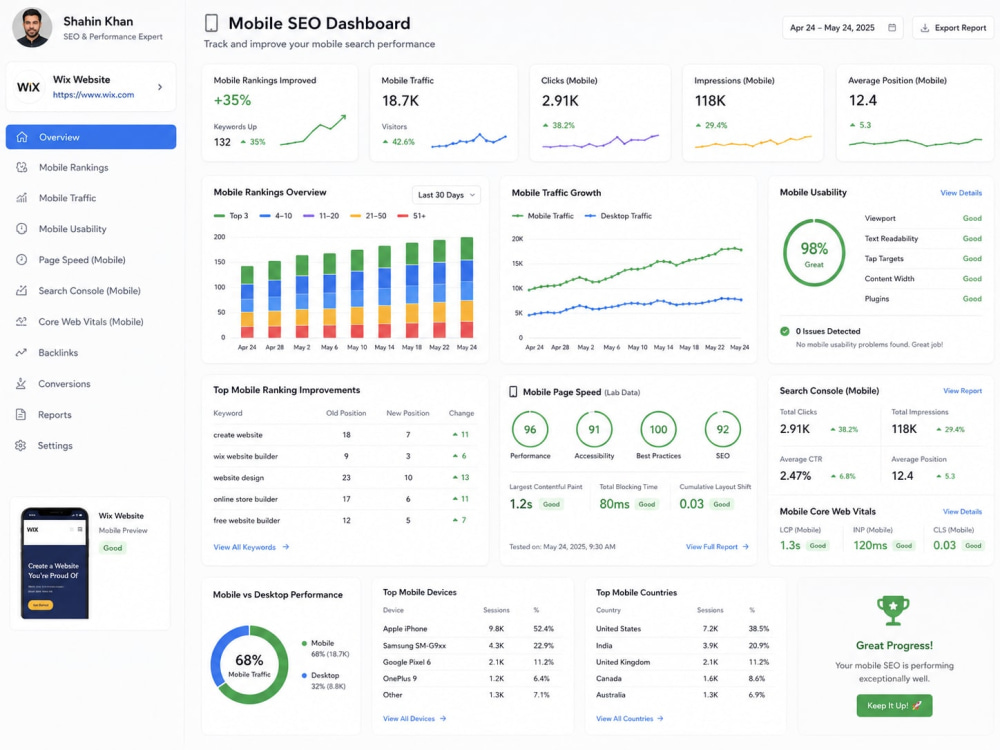
Task: Open the Apr 24 – May 24, 2025 date picker
Action: point(842,27)
